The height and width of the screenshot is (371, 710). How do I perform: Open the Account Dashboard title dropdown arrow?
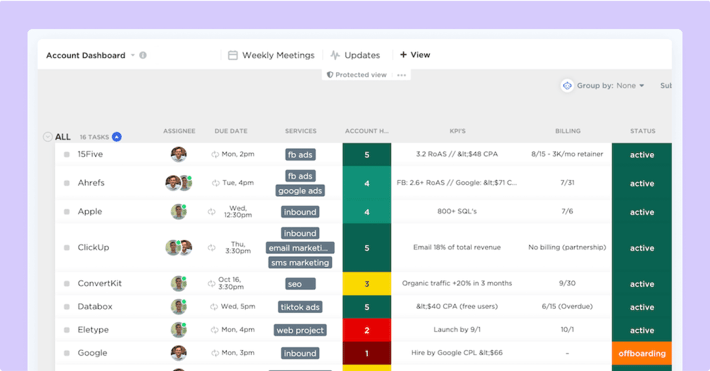(x=133, y=55)
